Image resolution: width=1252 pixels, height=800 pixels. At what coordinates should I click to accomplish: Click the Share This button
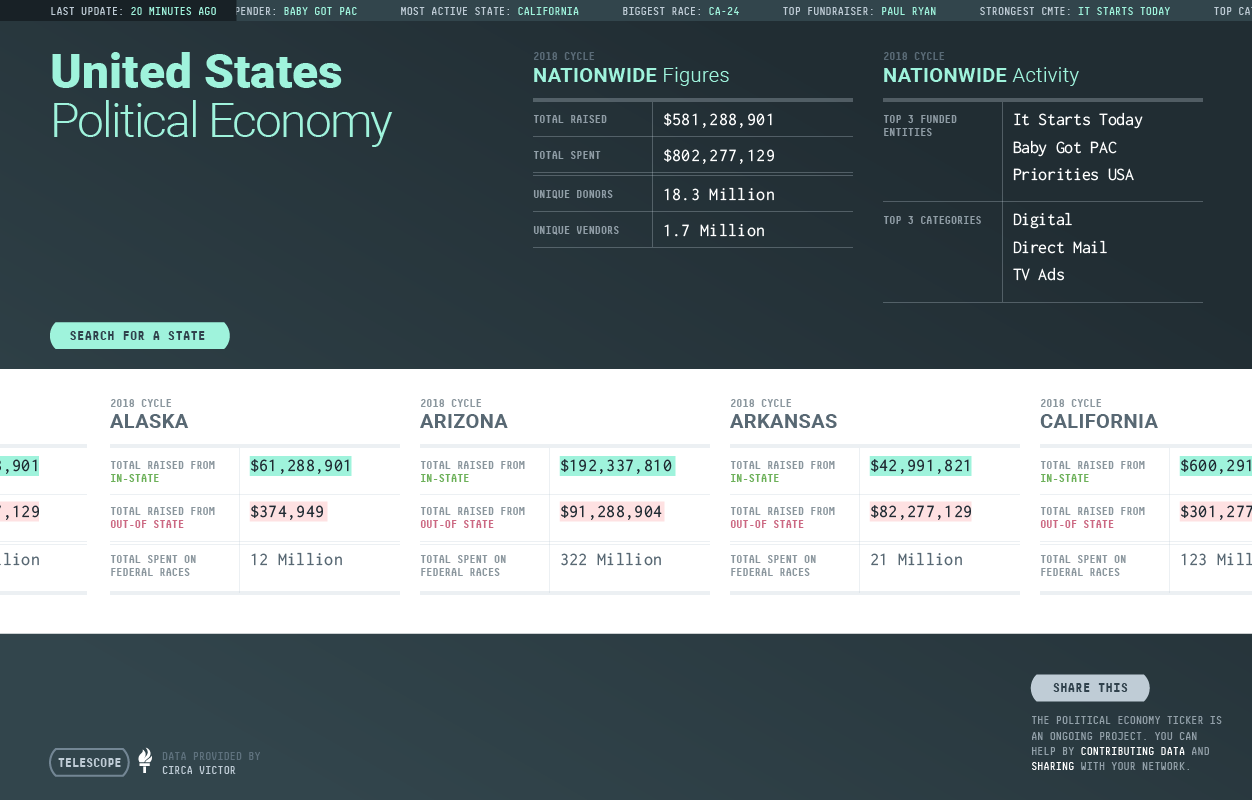pyautogui.click(x=1090, y=688)
